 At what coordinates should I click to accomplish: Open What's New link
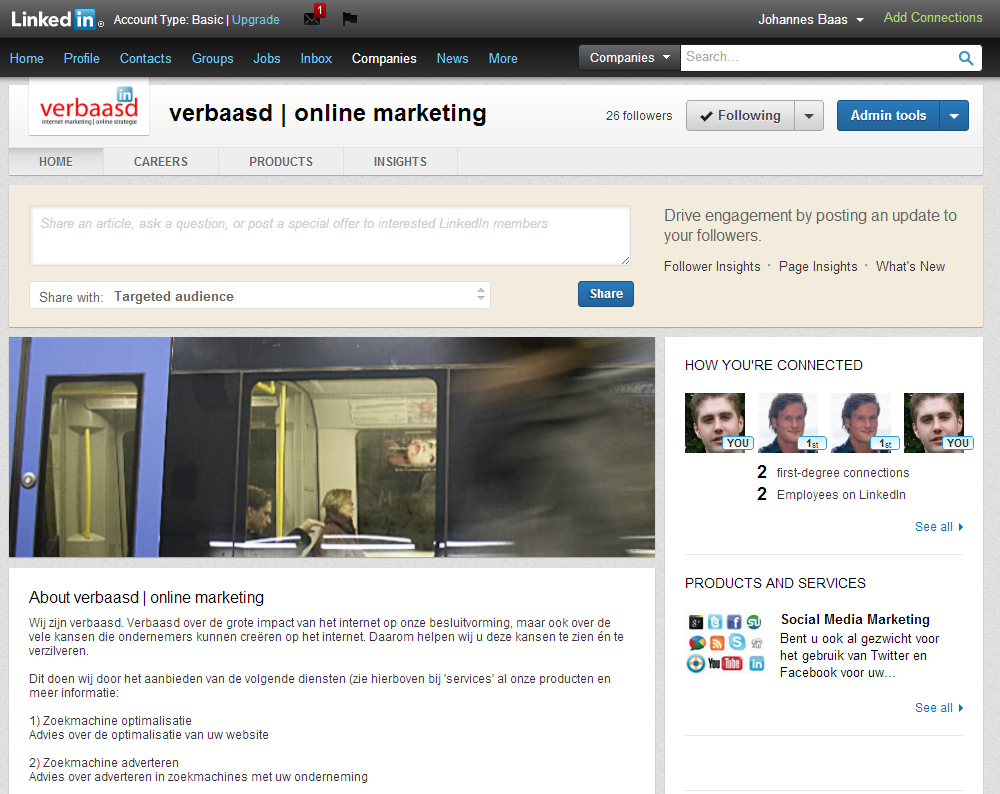click(x=910, y=267)
